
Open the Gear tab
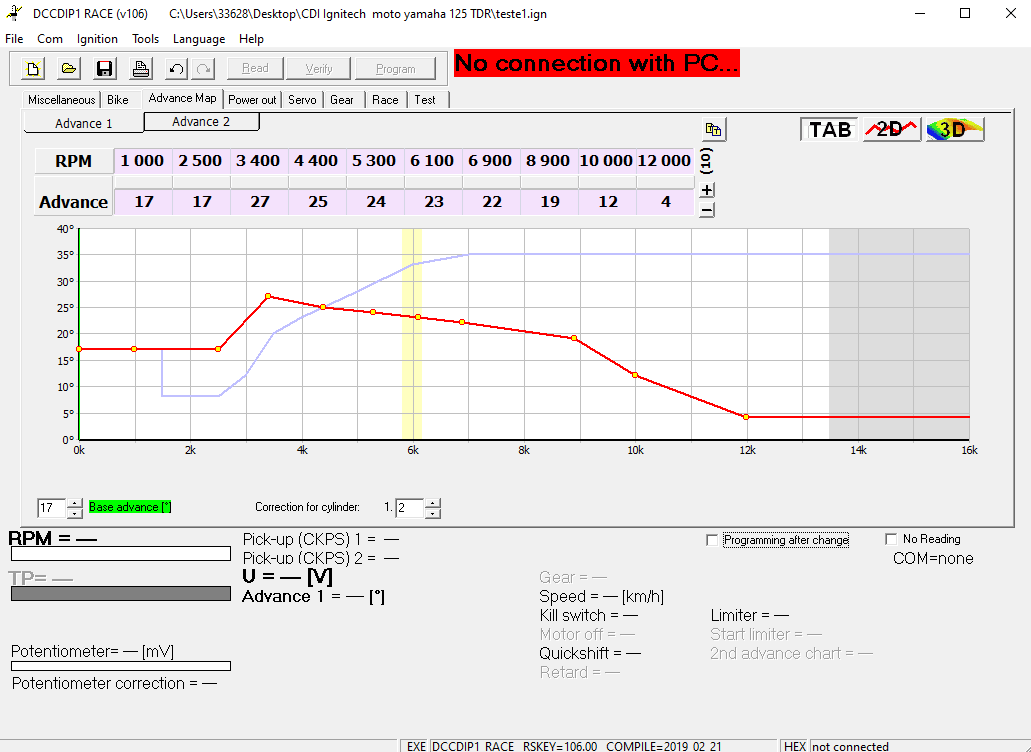(342, 100)
